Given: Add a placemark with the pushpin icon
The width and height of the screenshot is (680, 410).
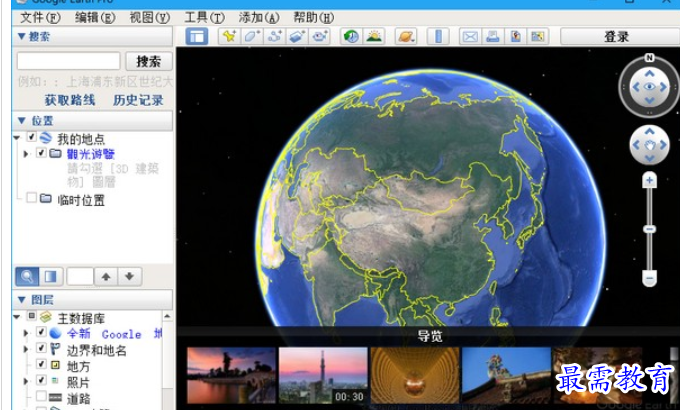Looking at the screenshot, I should point(229,36).
